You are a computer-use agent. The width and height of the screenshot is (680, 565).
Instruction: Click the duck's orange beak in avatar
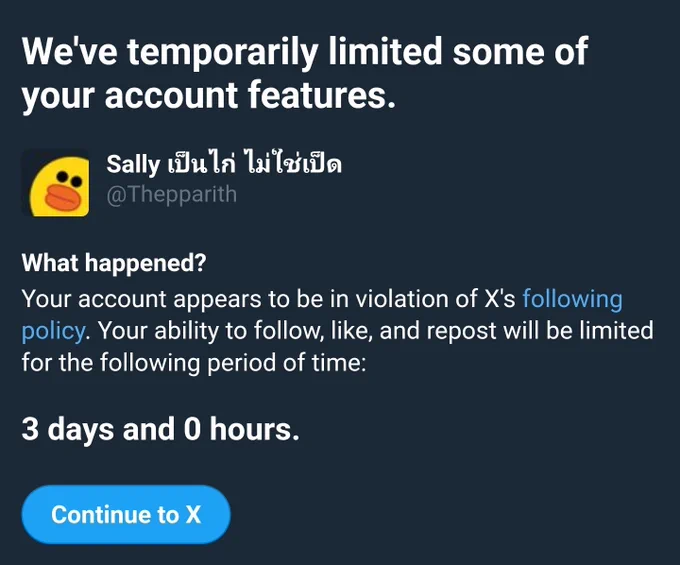[x=63, y=197]
